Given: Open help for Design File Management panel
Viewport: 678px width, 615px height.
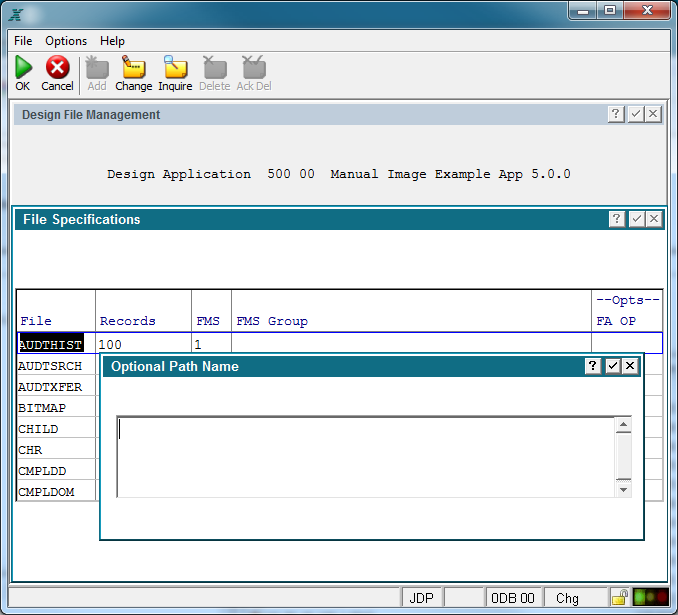Looking at the screenshot, I should [x=616, y=114].
